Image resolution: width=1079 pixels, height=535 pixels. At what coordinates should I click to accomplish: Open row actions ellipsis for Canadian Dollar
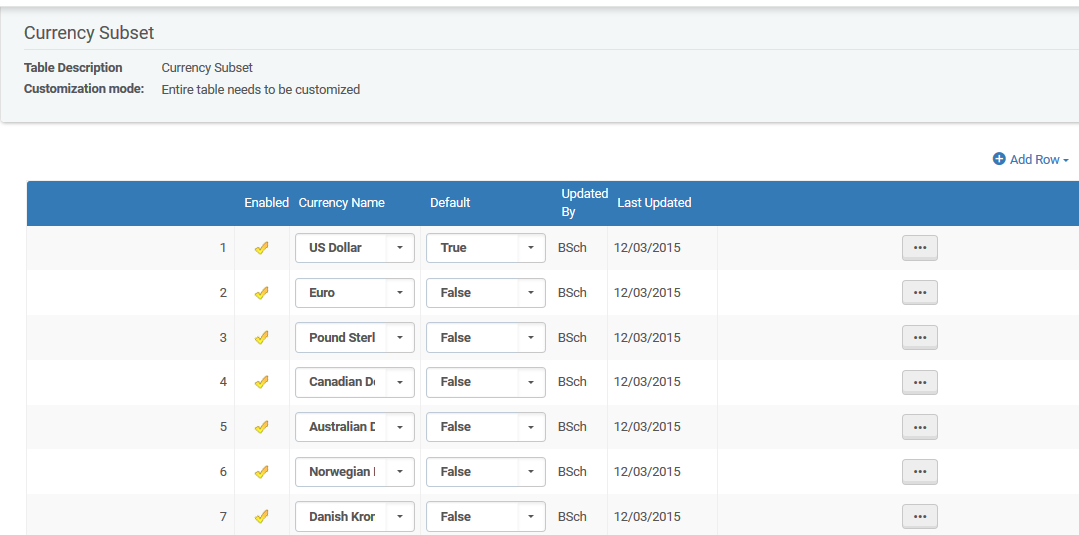(919, 382)
